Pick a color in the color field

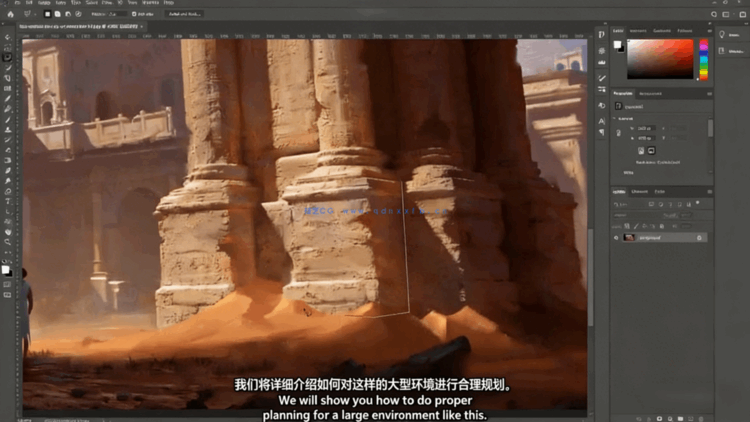tap(660, 59)
